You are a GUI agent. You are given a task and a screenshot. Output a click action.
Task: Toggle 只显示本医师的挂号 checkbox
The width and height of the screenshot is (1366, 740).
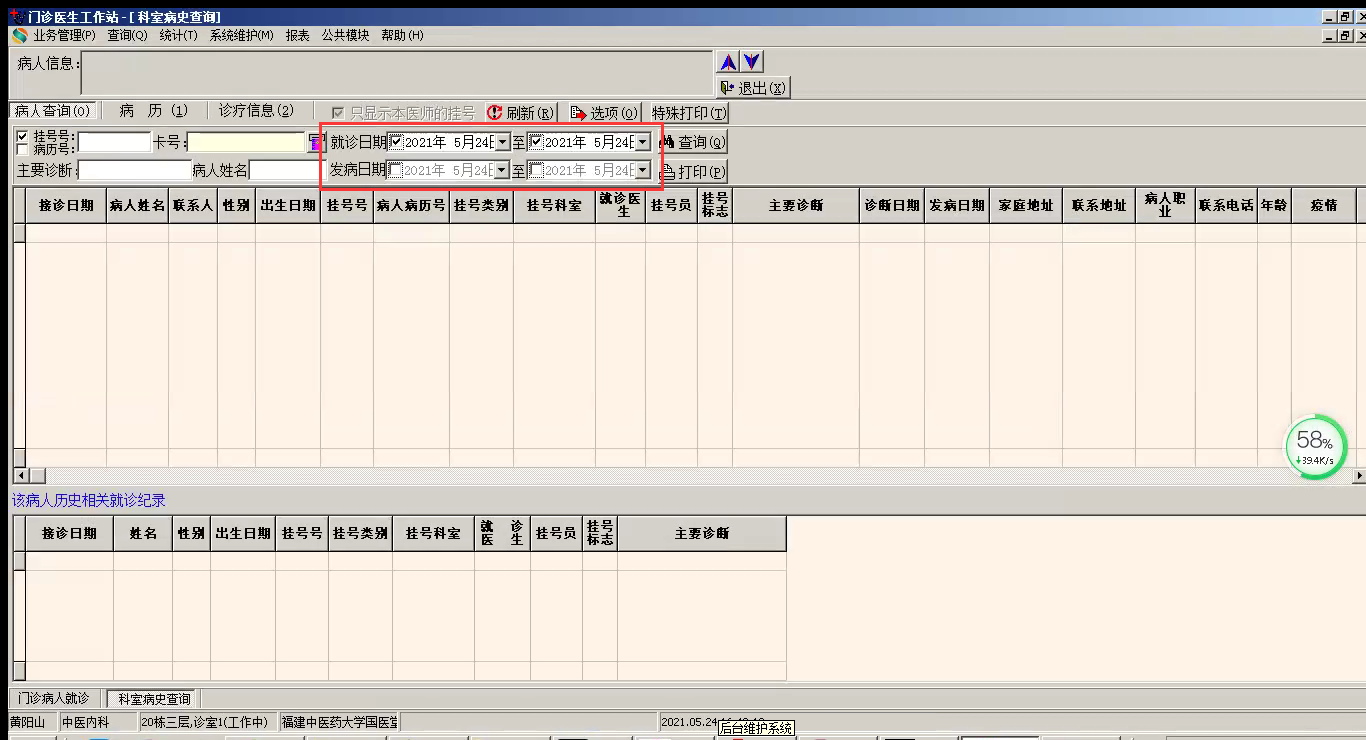(339, 113)
